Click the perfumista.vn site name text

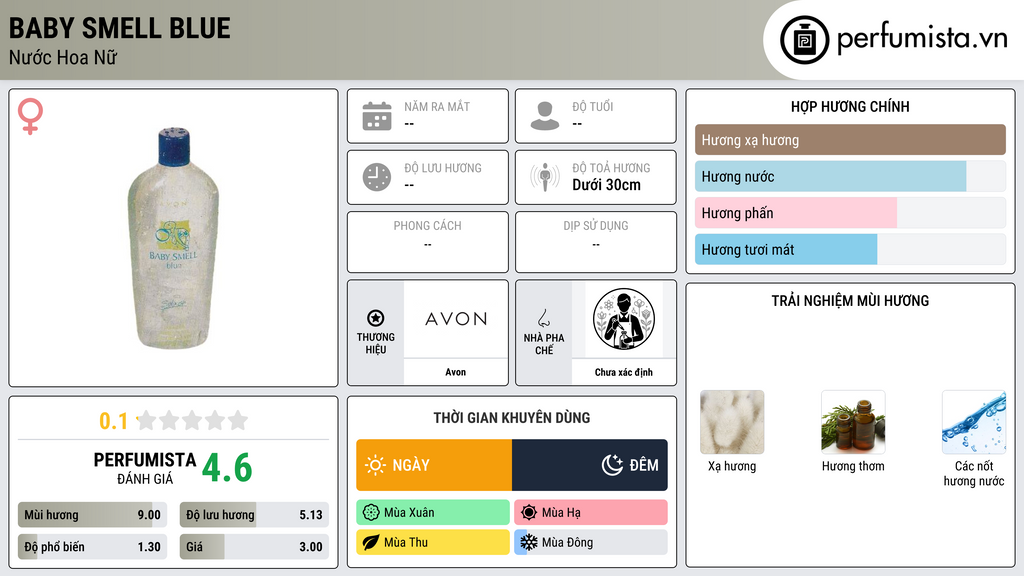[x=922, y=39]
